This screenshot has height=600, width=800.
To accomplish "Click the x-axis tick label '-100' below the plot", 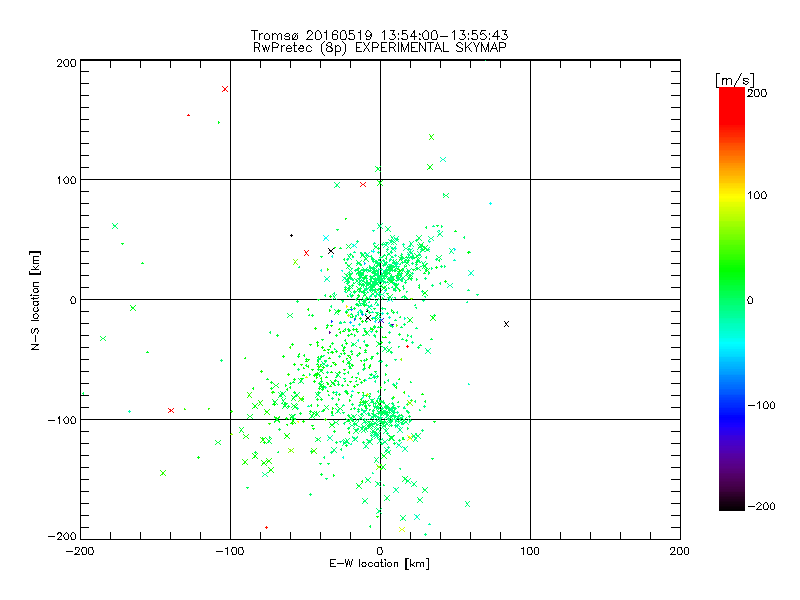I will [230, 551].
